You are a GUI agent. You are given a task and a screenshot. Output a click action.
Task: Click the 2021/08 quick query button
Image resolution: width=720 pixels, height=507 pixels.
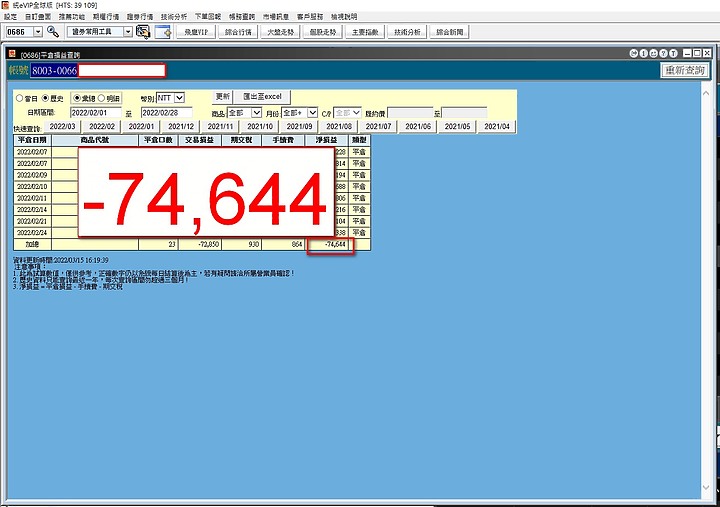339,126
